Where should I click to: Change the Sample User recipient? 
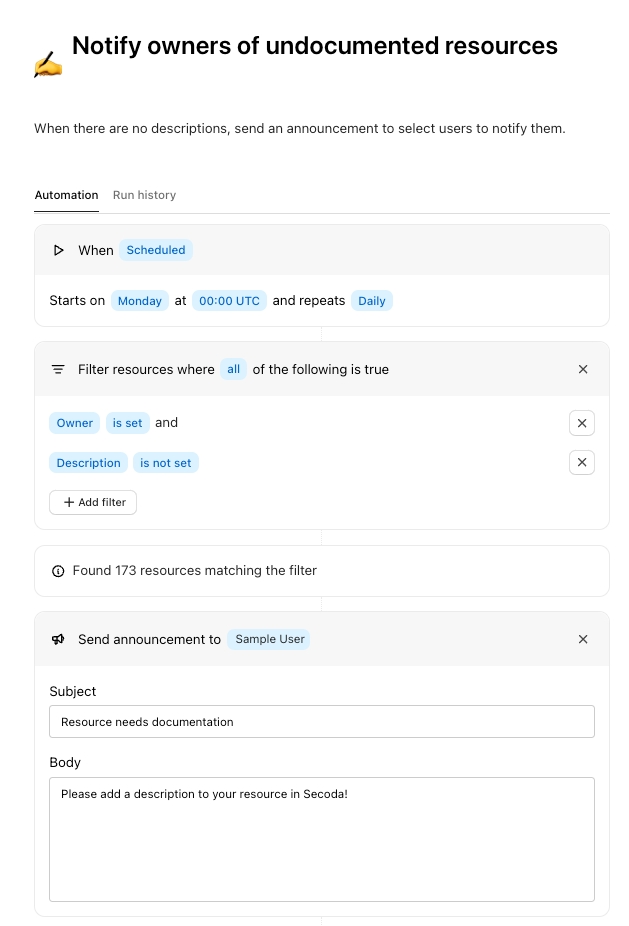(269, 639)
